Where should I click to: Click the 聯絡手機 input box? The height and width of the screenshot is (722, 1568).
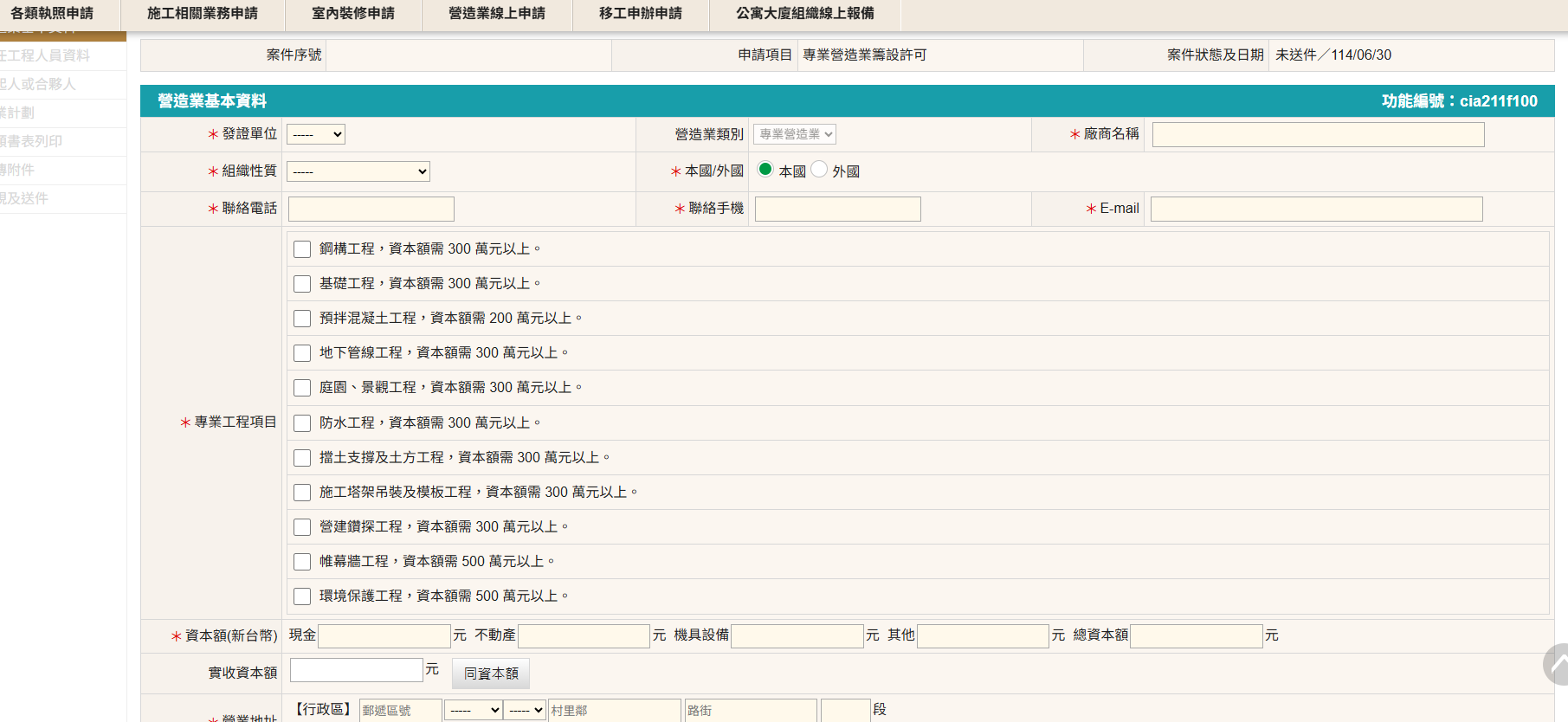837,209
